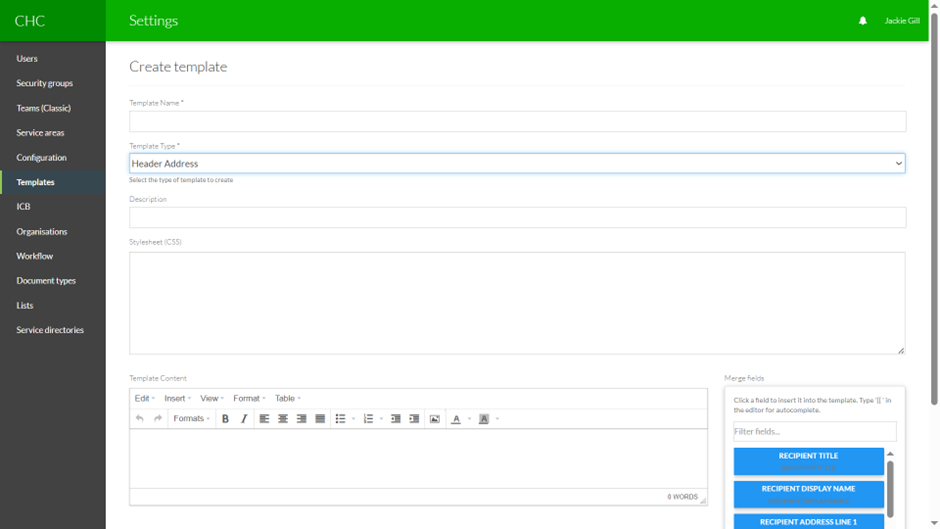Toggle bold formatting in editor
Viewport: 940px width, 529px height.
[x=225, y=419]
